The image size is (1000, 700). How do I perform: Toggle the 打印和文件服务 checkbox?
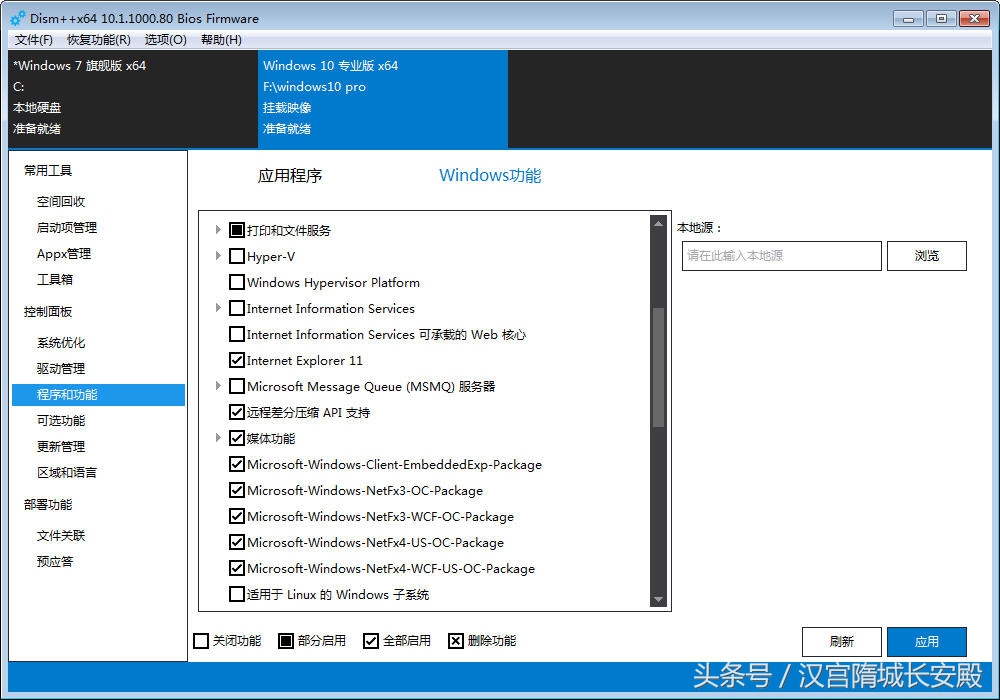[237, 230]
